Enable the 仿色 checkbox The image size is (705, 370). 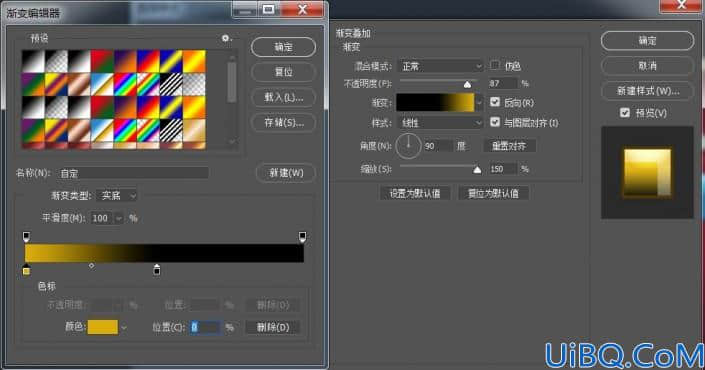(495, 66)
